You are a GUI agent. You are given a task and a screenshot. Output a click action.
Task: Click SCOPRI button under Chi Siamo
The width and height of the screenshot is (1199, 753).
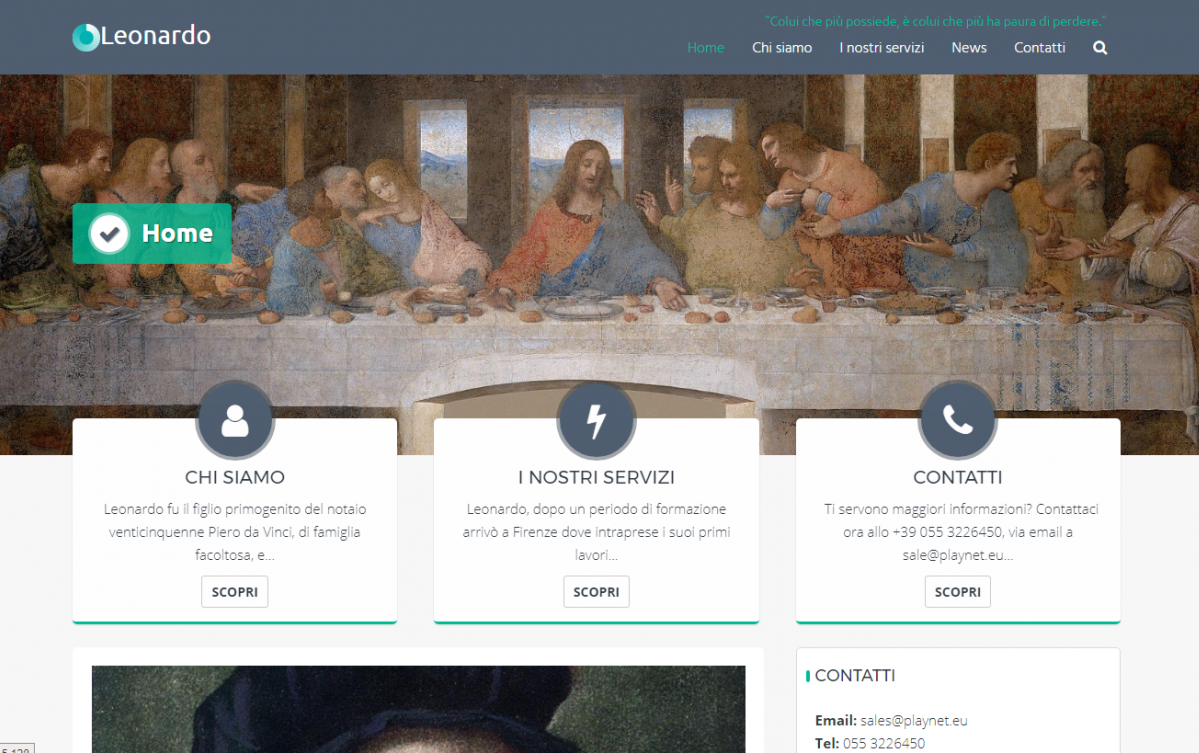[x=235, y=592]
